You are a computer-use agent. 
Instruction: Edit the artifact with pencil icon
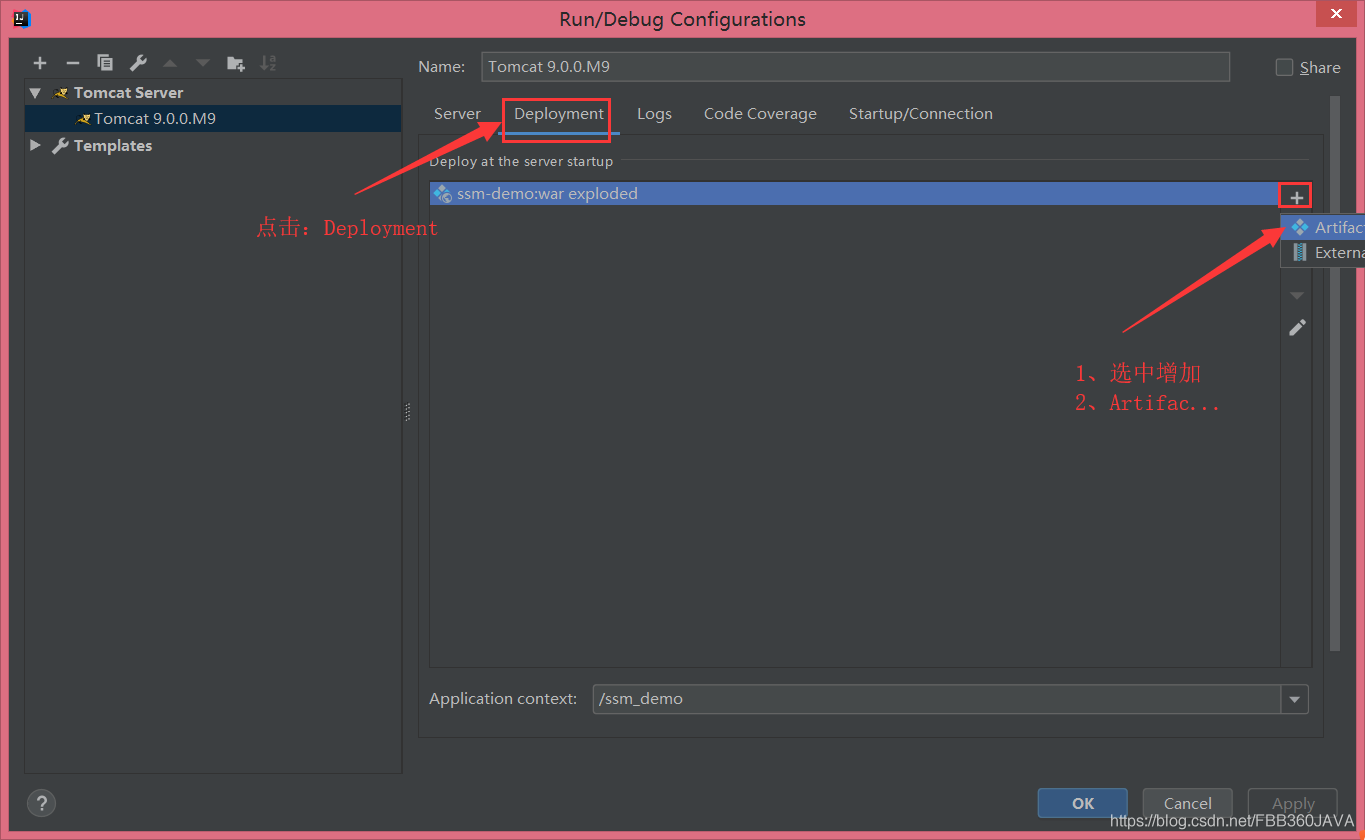pyautogui.click(x=1297, y=327)
